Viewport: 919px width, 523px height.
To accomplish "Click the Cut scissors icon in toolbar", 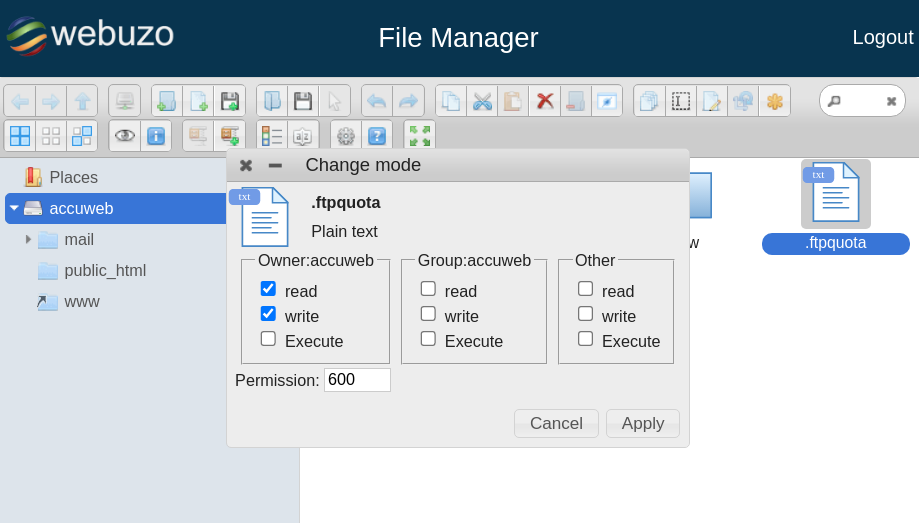I will coord(482,101).
